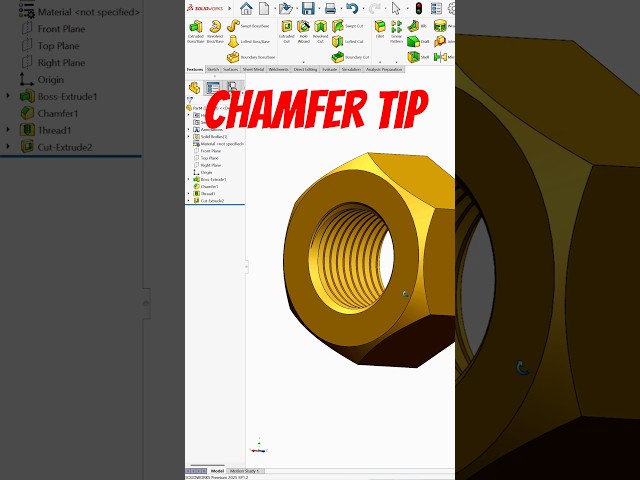Select the Model tab at the bottom
The image size is (640, 480).
(217, 471)
